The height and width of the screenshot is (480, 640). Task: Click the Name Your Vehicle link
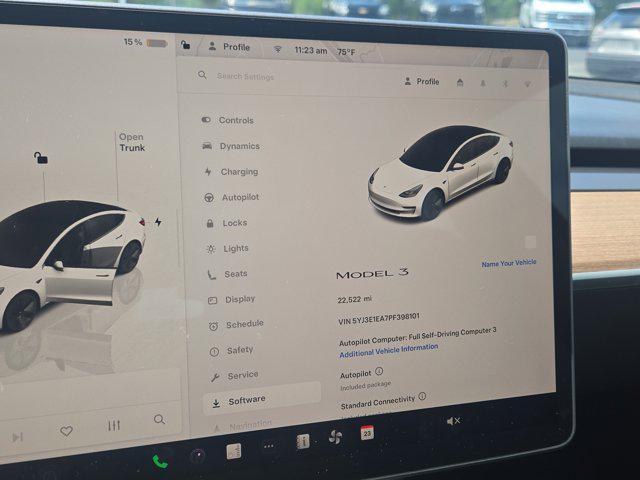click(509, 263)
